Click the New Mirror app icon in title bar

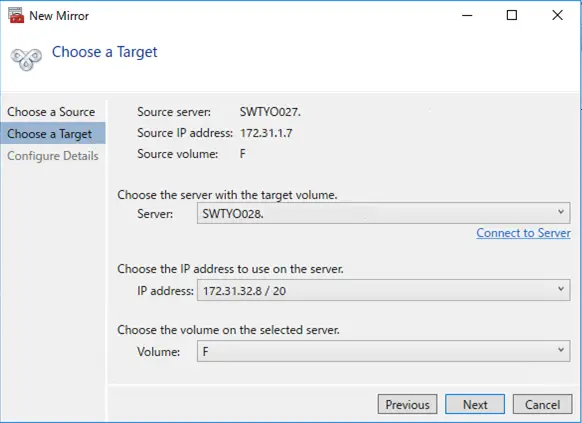pos(16,16)
